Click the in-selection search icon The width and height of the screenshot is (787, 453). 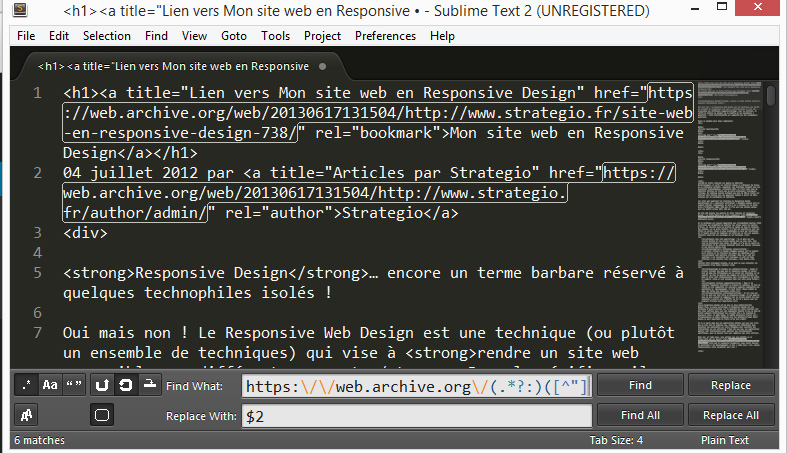pyautogui.click(x=151, y=385)
